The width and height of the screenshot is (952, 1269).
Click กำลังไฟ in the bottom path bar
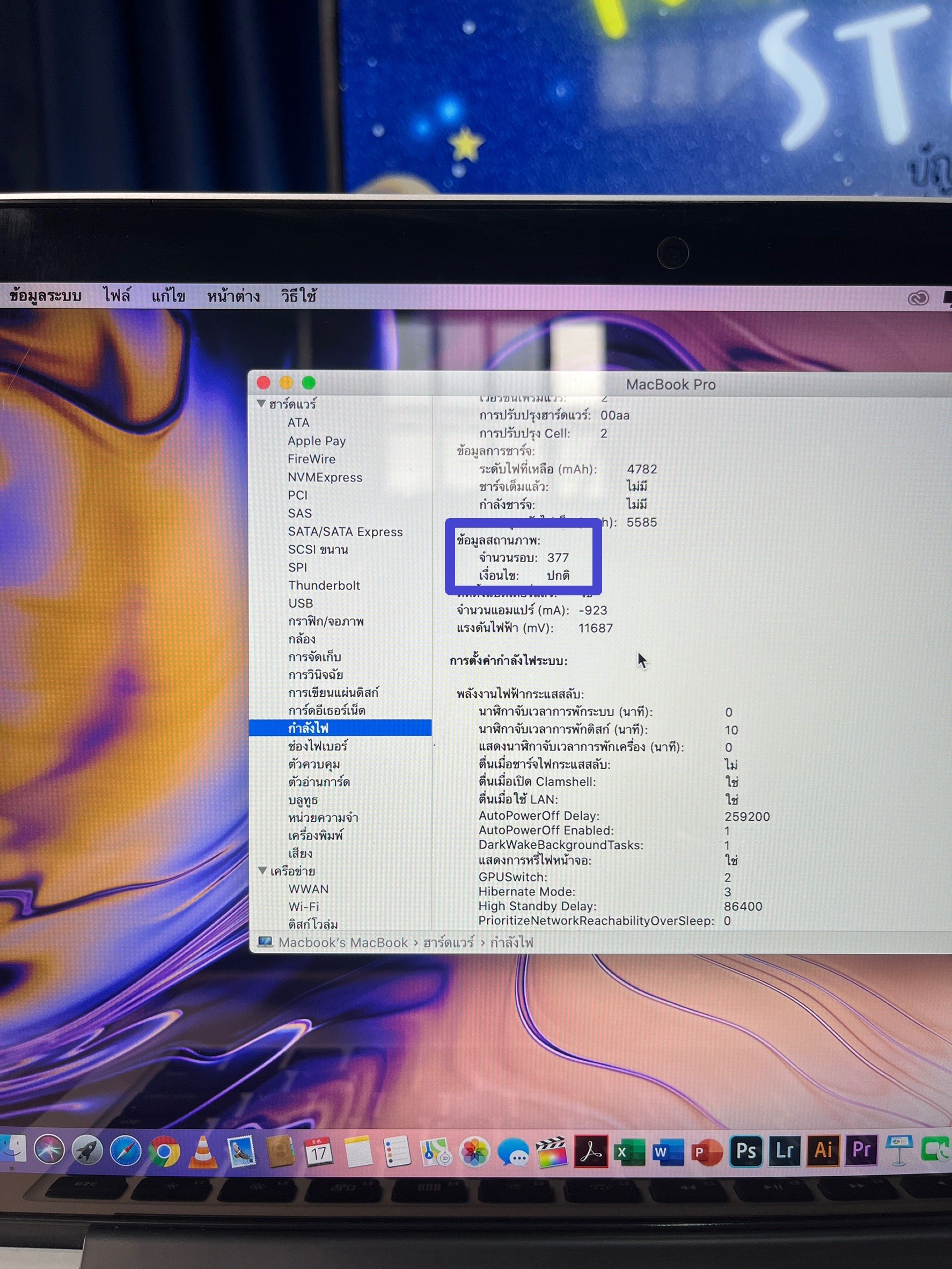511,943
